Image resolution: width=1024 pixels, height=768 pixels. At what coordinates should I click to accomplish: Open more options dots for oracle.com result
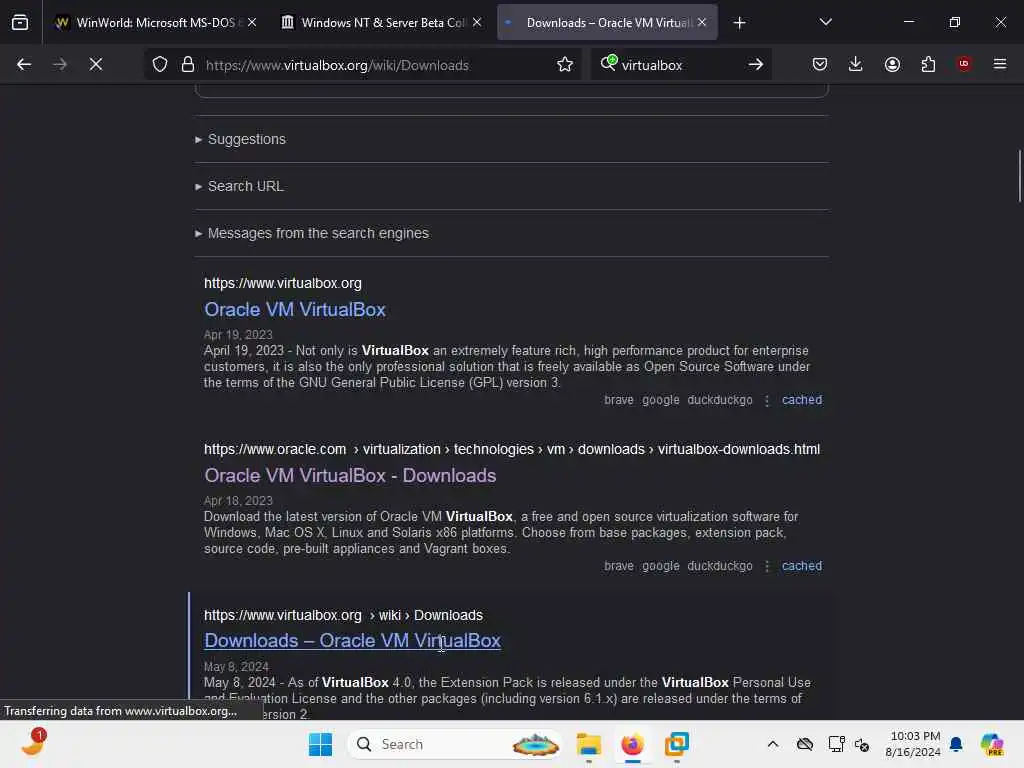[x=767, y=566]
